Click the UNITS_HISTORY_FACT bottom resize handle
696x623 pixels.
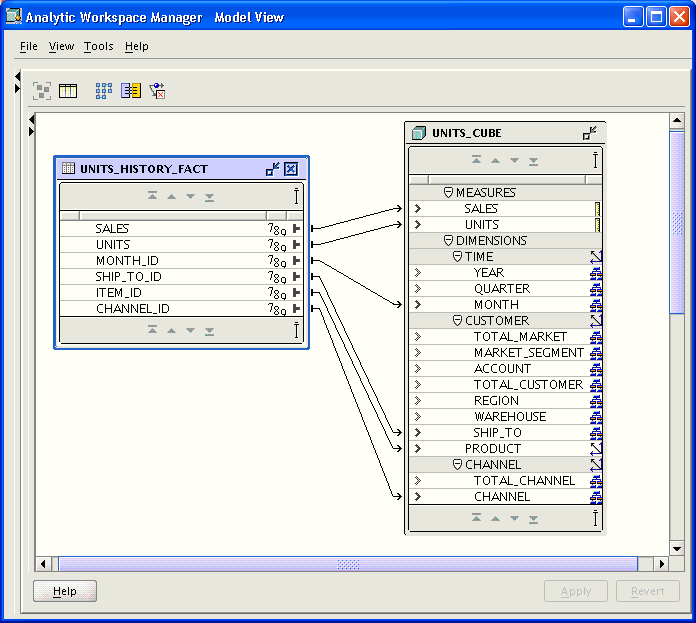(x=297, y=330)
